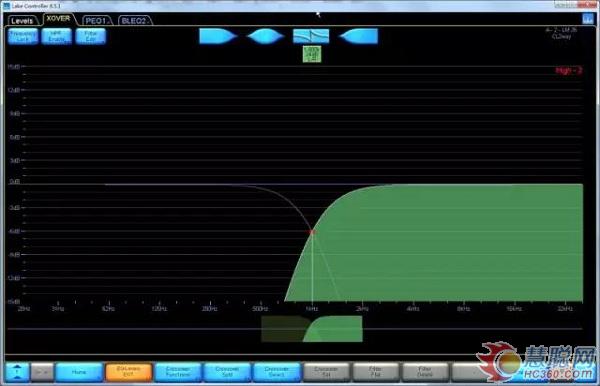Viewport: 600px width, 386px height.
Task: Select the band-pass filter shape icon
Action: [265, 36]
